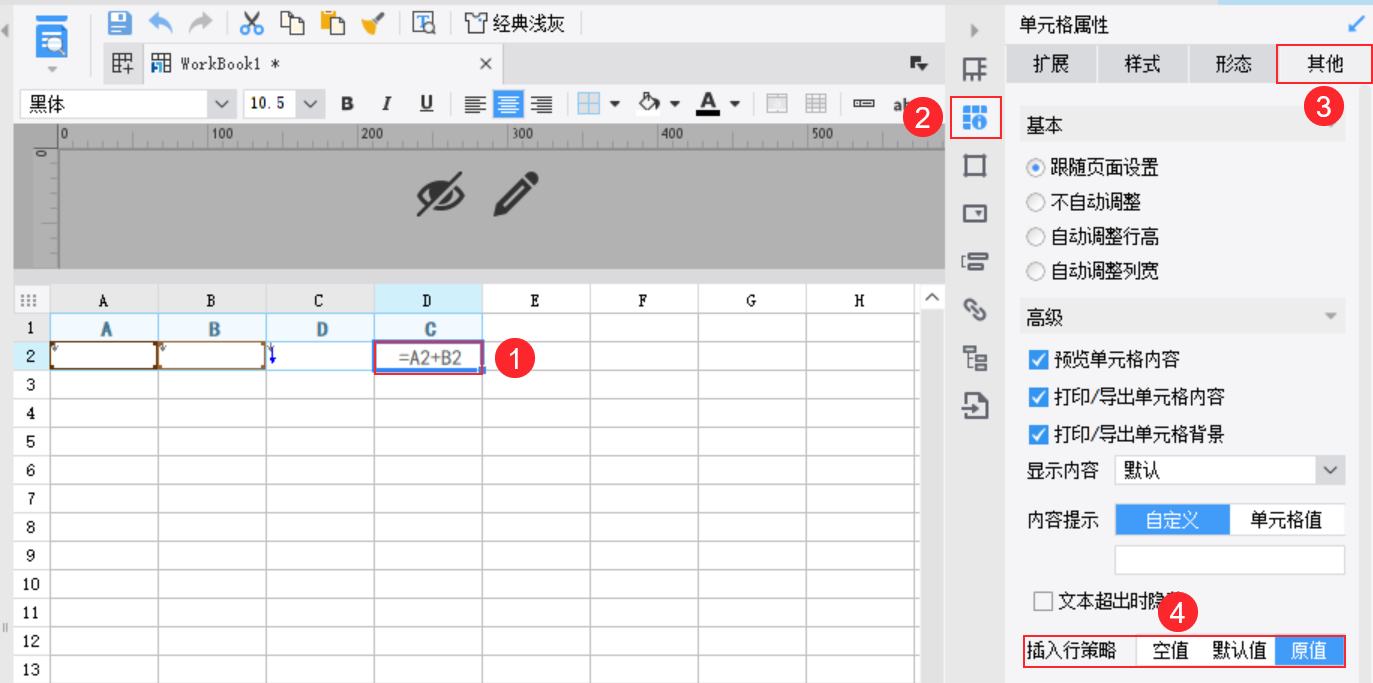The width and height of the screenshot is (1373, 683).
Task: Switch to the 其他 tab
Action: (x=1325, y=64)
